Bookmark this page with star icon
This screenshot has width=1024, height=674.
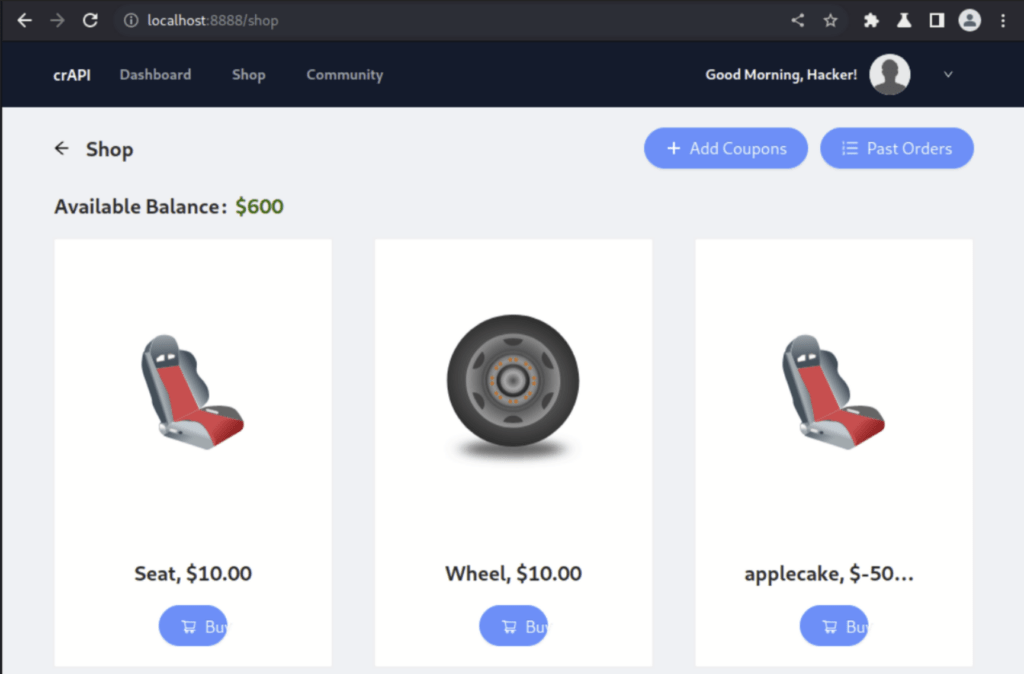pyautogui.click(x=830, y=20)
